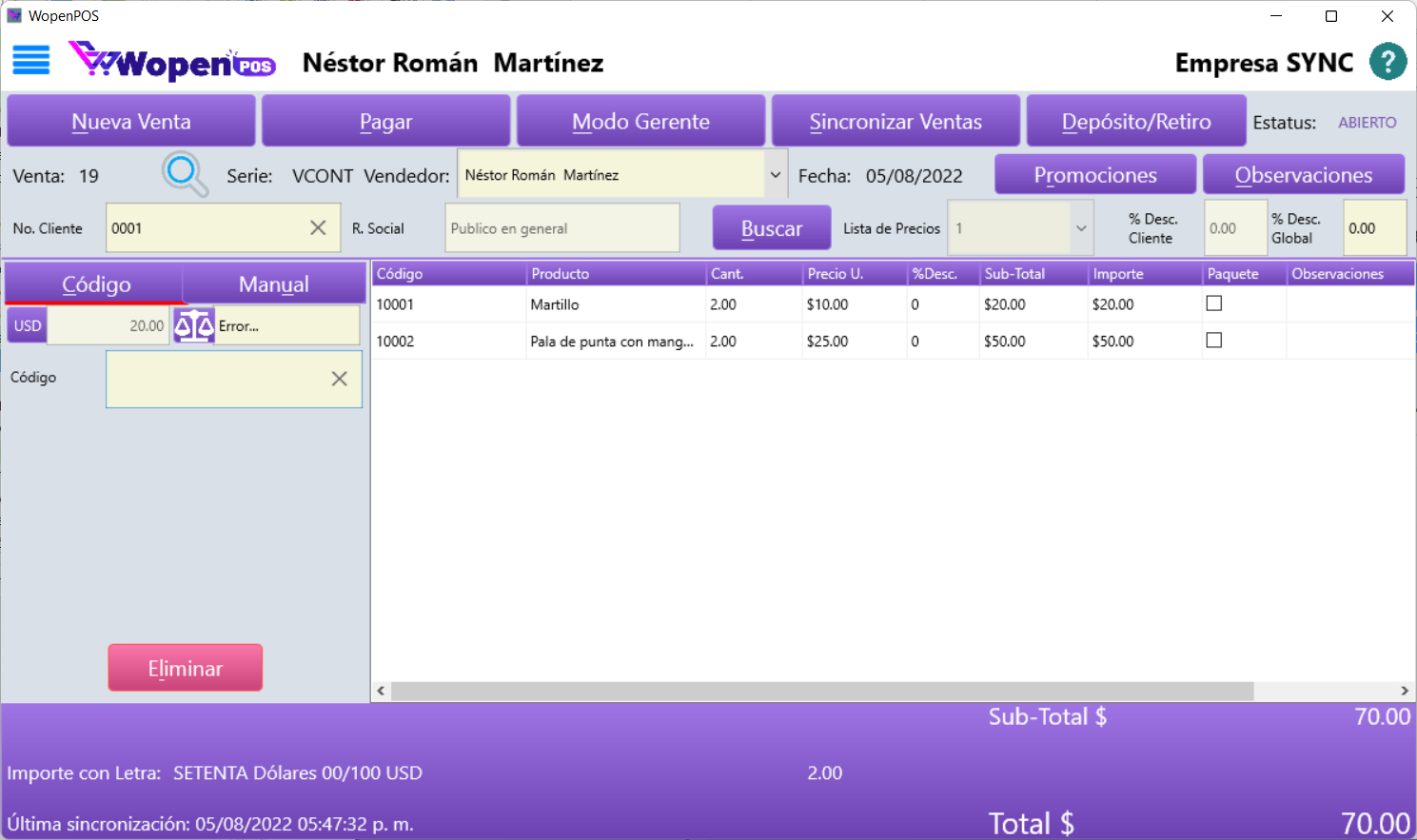1417x840 pixels.
Task: Check the Paquete box for Martillo
Action: click(x=1213, y=303)
